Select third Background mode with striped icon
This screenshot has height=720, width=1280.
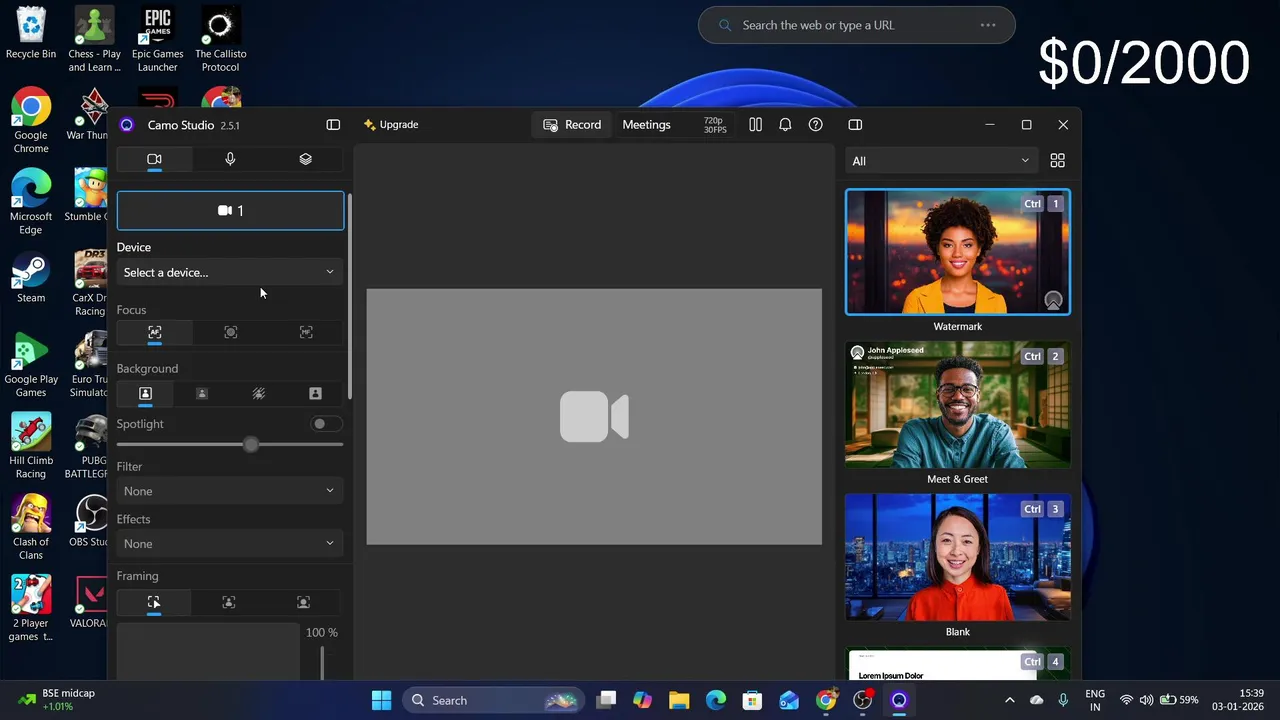tap(259, 394)
